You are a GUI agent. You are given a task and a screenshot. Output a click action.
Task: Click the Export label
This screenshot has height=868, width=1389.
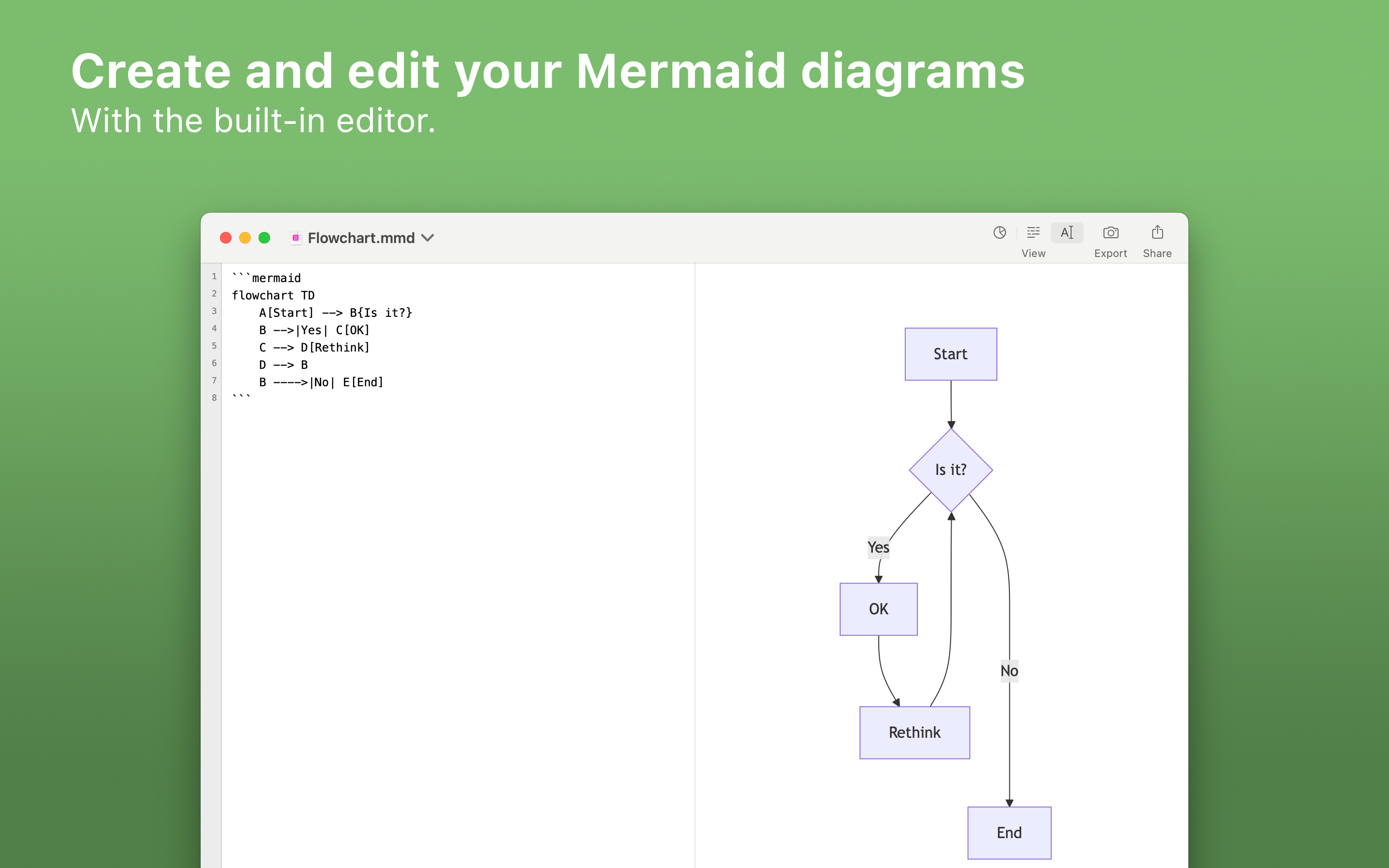(x=1110, y=253)
